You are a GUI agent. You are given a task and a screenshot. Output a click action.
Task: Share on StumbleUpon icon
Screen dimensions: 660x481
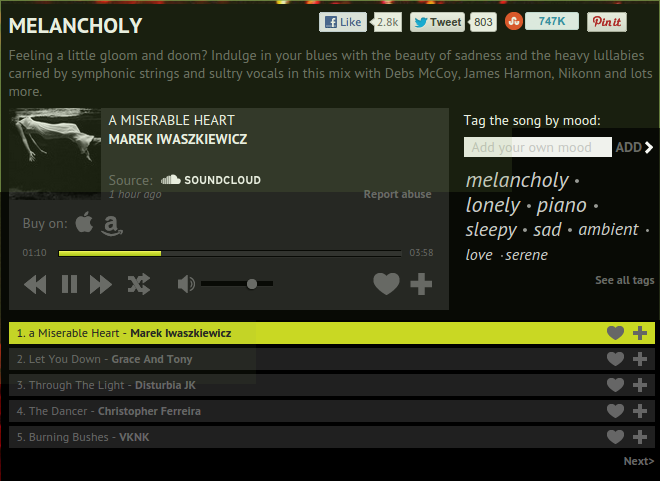[x=514, y=21]
